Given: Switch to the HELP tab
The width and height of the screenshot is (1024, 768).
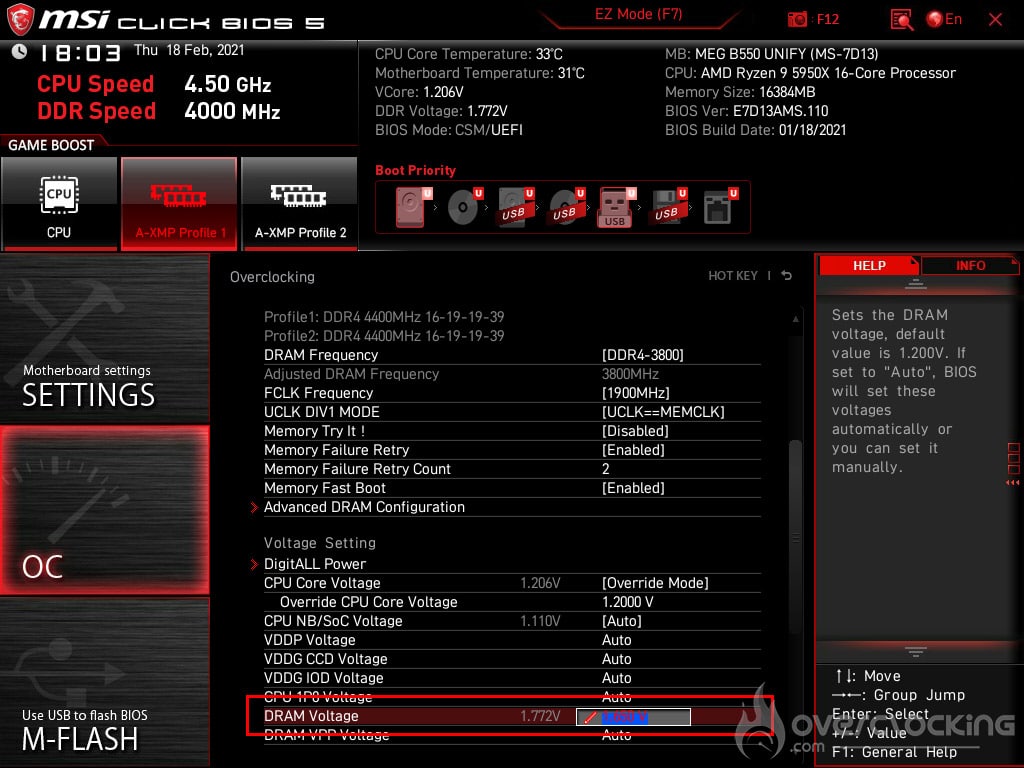Looking at the screenshot, I should click(869, 266).
